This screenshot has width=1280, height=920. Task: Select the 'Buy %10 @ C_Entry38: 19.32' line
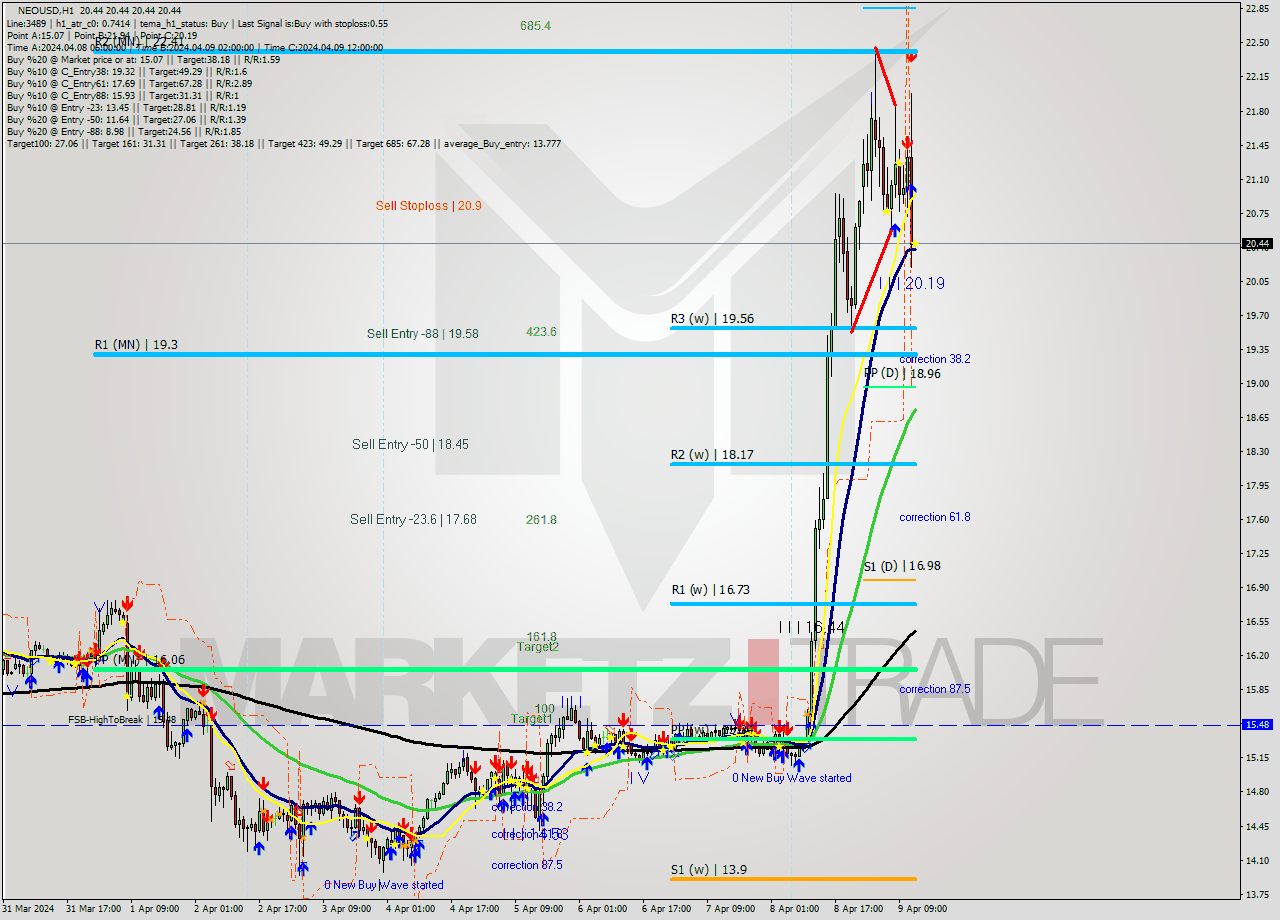[125, 71]
